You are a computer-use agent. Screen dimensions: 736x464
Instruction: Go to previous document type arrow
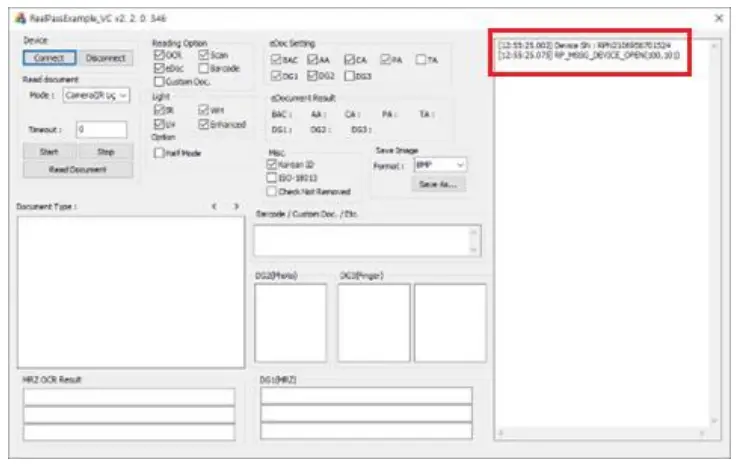click(214, 206)
